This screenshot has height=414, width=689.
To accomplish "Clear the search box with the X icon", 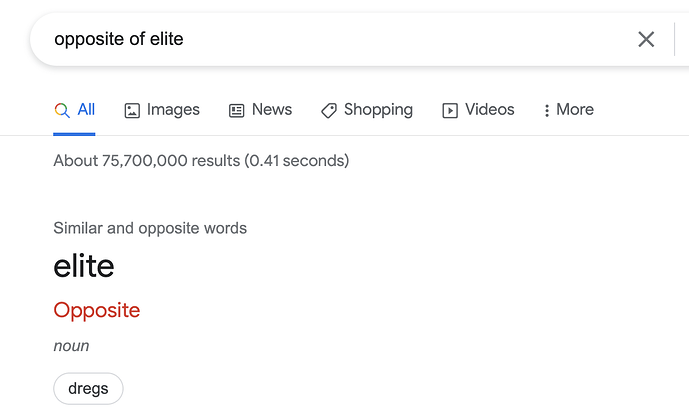I will coord(646,39).
